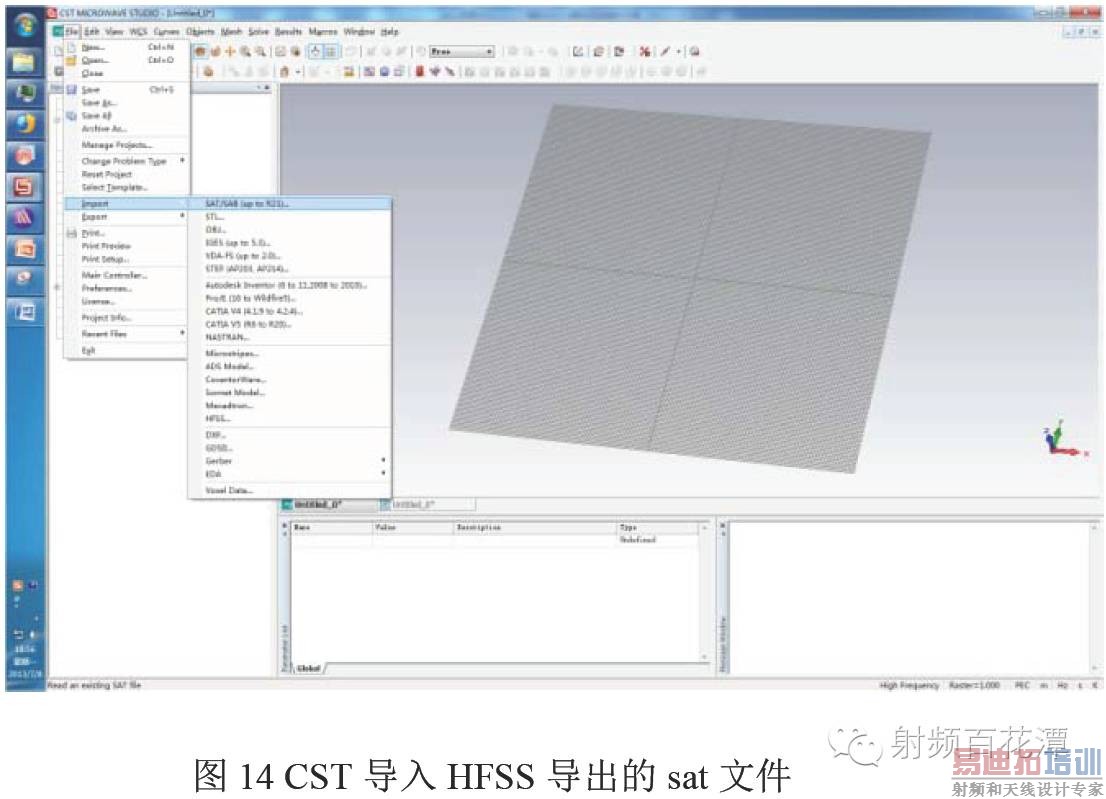The width and height of the screenshot is (1106, 799).
Task: Expand the Export submenu
Action: [x=127, y=216]
